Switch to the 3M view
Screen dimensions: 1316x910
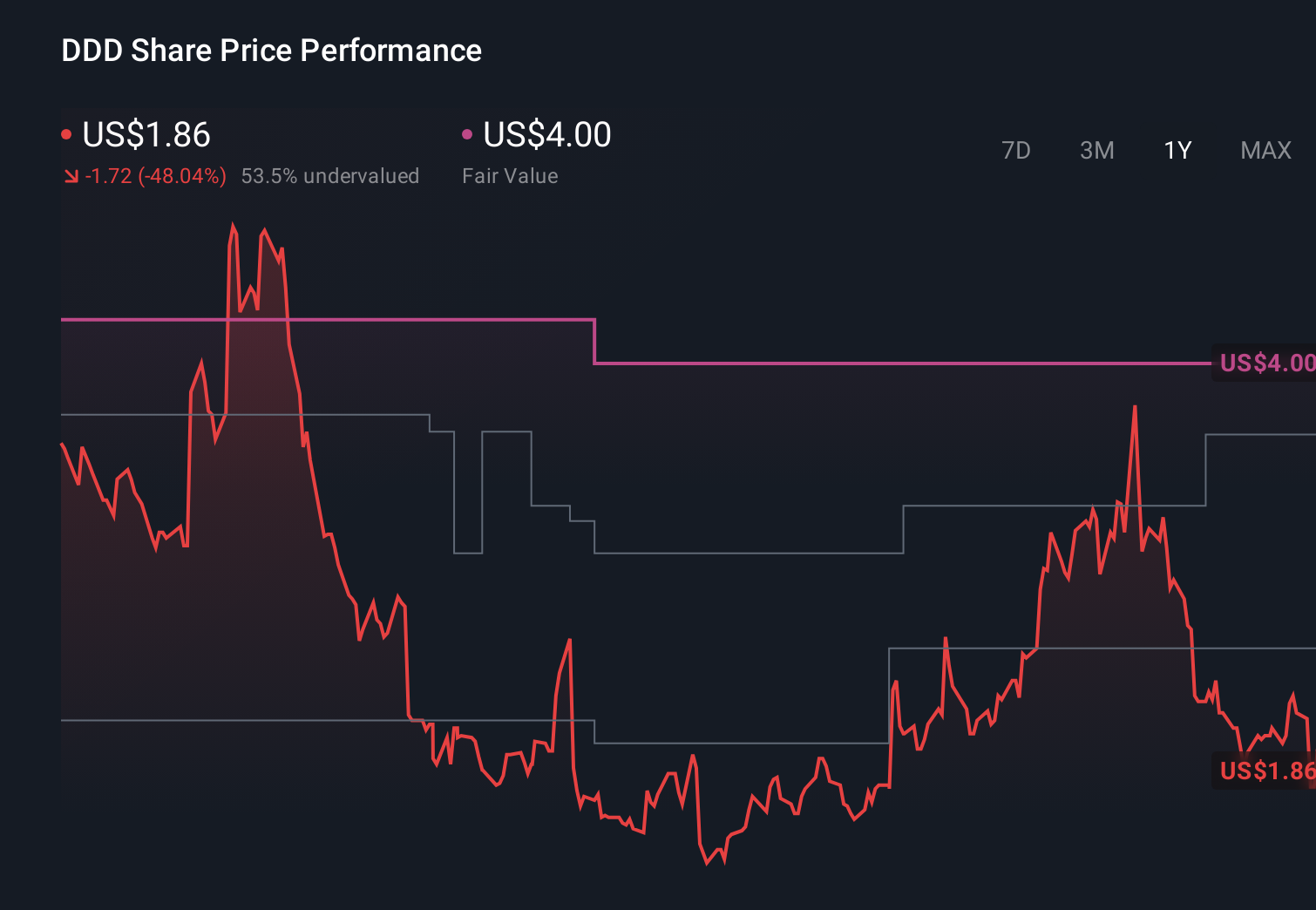pos(1096,150)
